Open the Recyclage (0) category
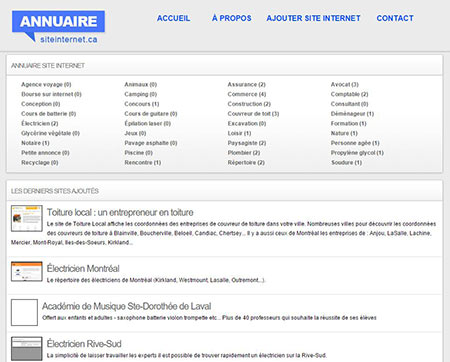Screen dimensions: 450x362 (x=40, y=162)
